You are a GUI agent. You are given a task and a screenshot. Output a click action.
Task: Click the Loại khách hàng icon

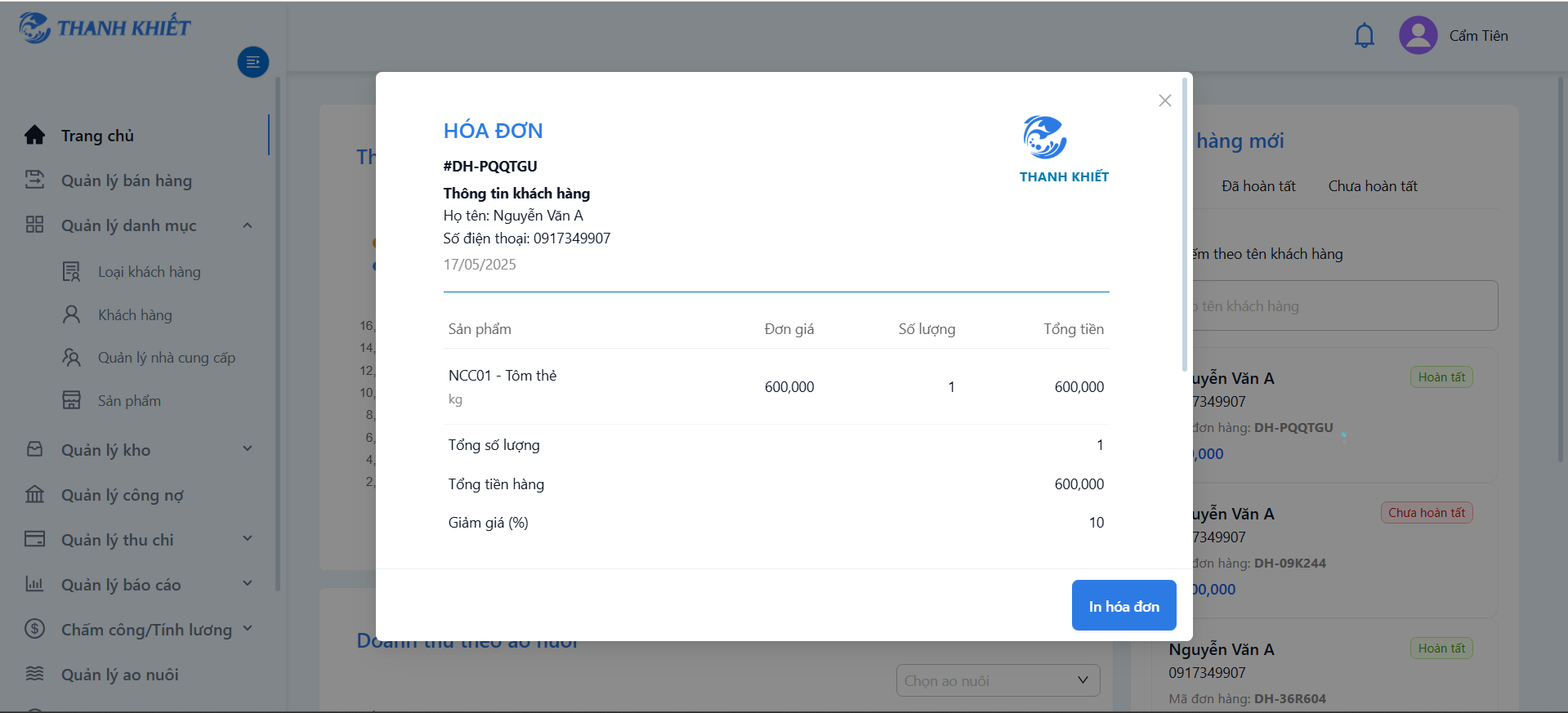pyautogui.click(x=72, y=271)
